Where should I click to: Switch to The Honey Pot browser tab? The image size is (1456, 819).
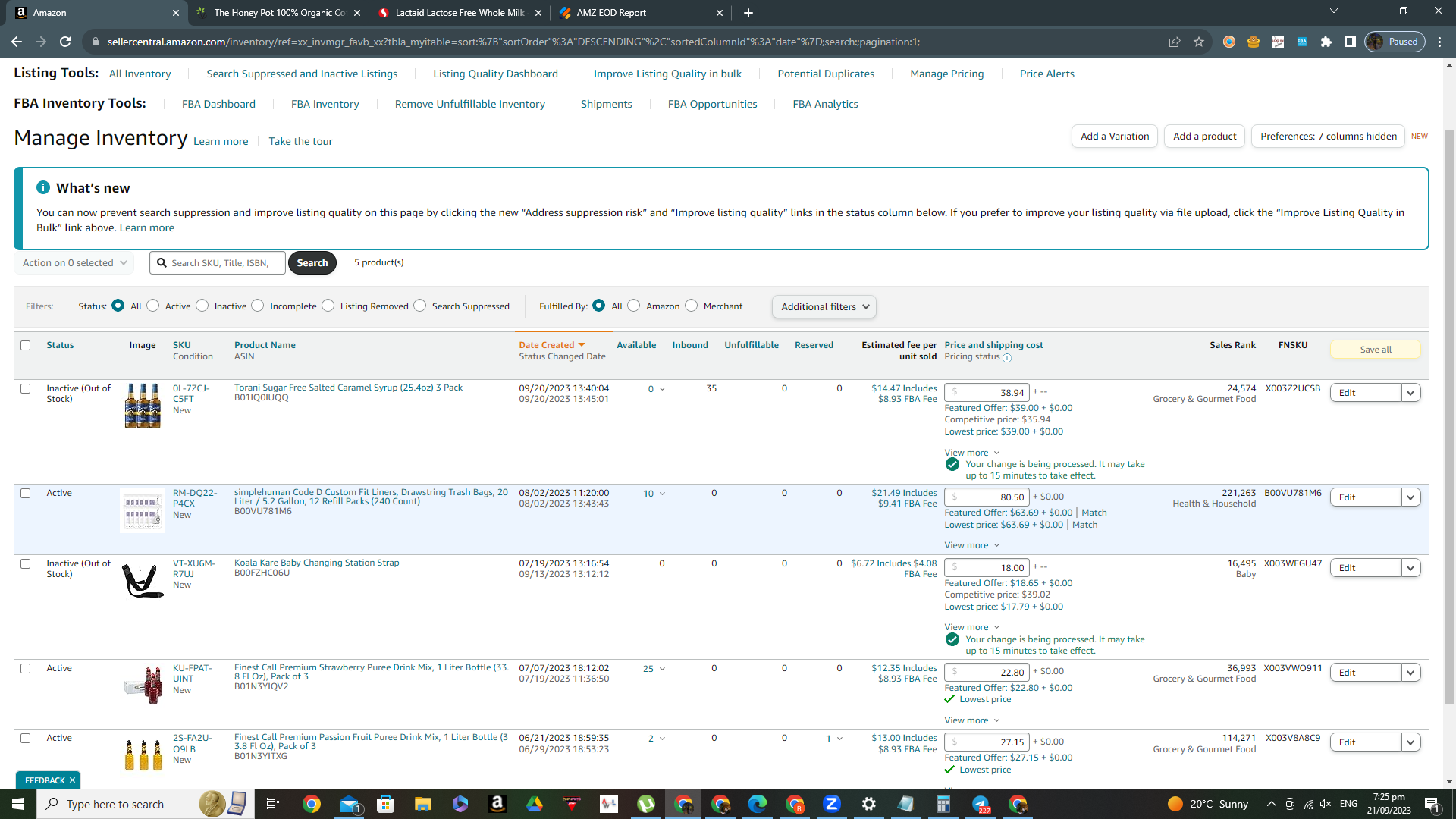point(278,13)
